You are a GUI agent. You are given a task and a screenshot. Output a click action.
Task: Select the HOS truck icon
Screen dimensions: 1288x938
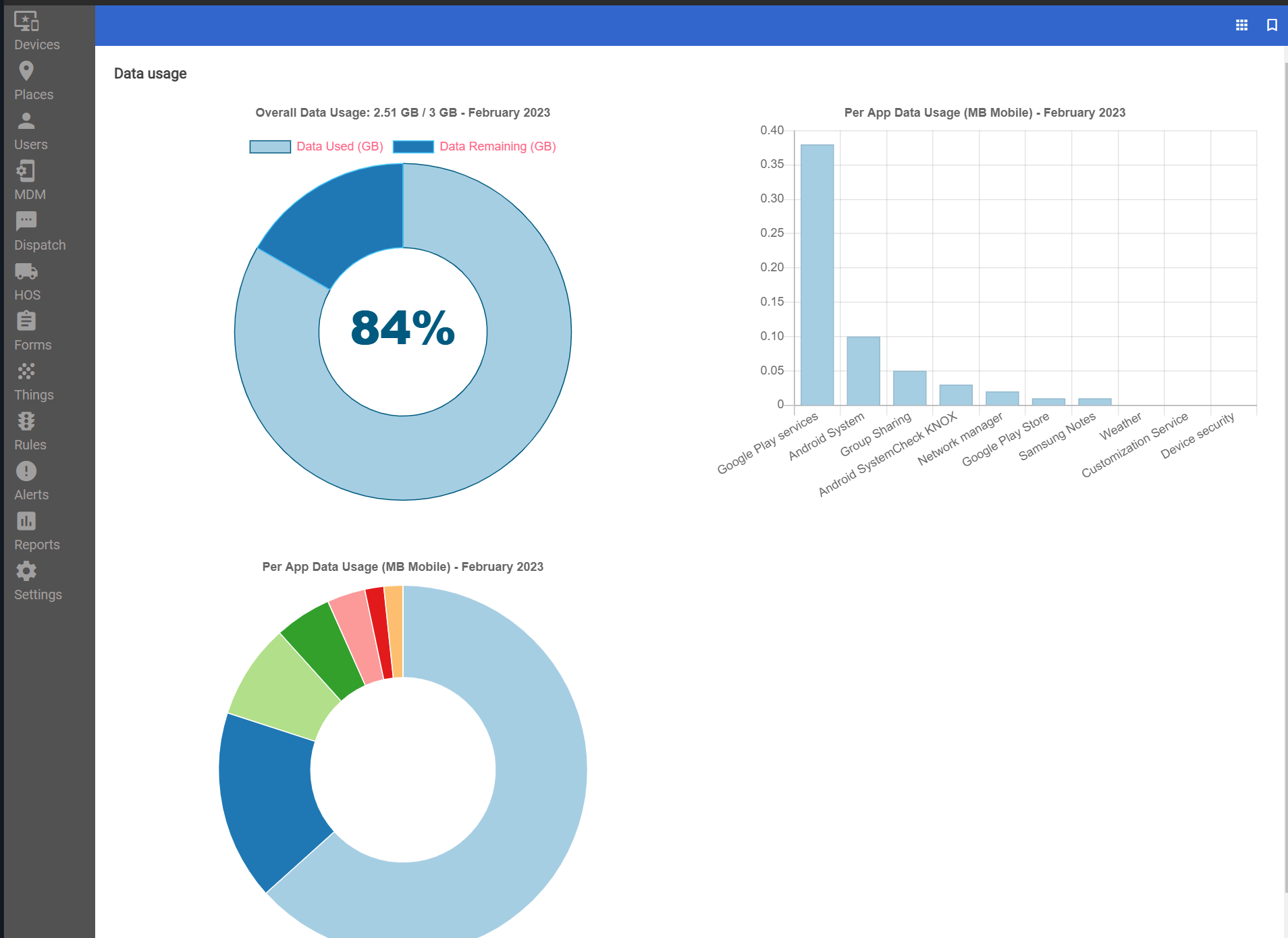coord(26,271)
